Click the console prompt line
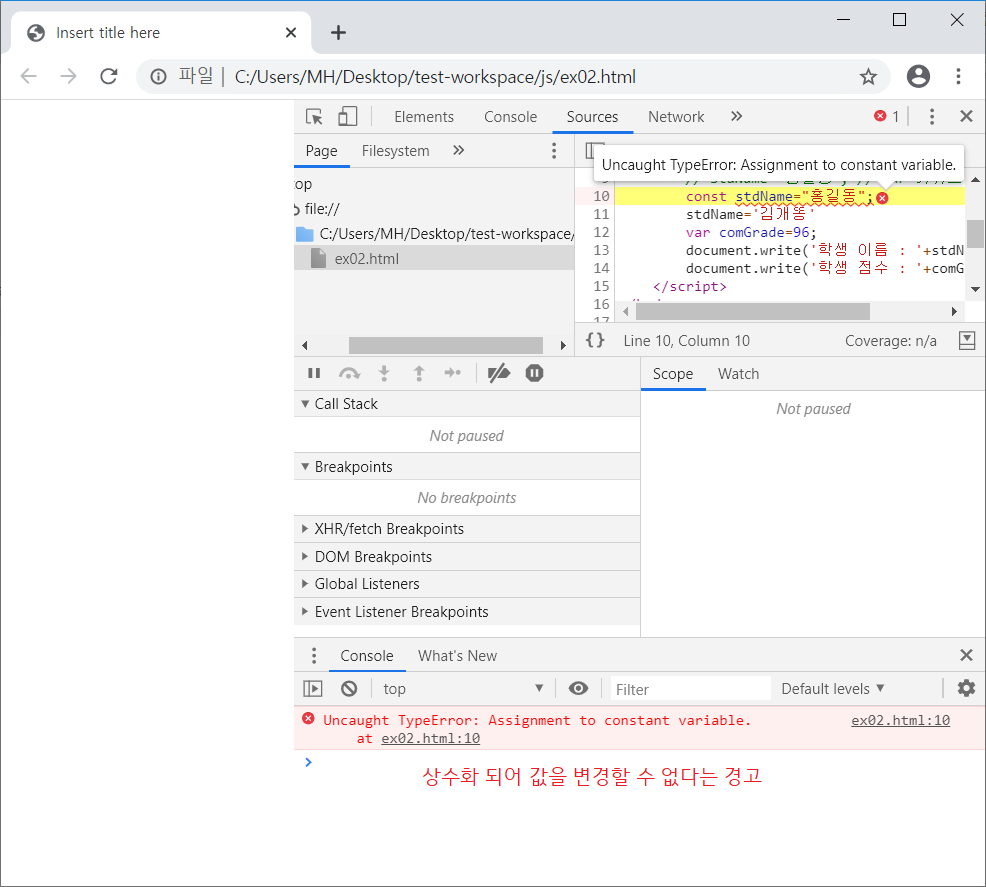The height and width of the screenshot is (887, 986). point(640,762)
